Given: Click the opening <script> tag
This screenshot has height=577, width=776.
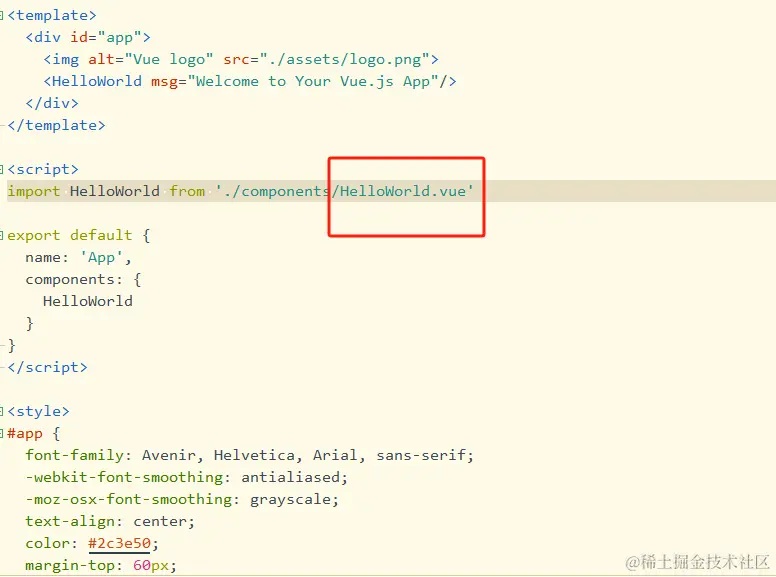Looking at the screenshot, I should 43,169.
